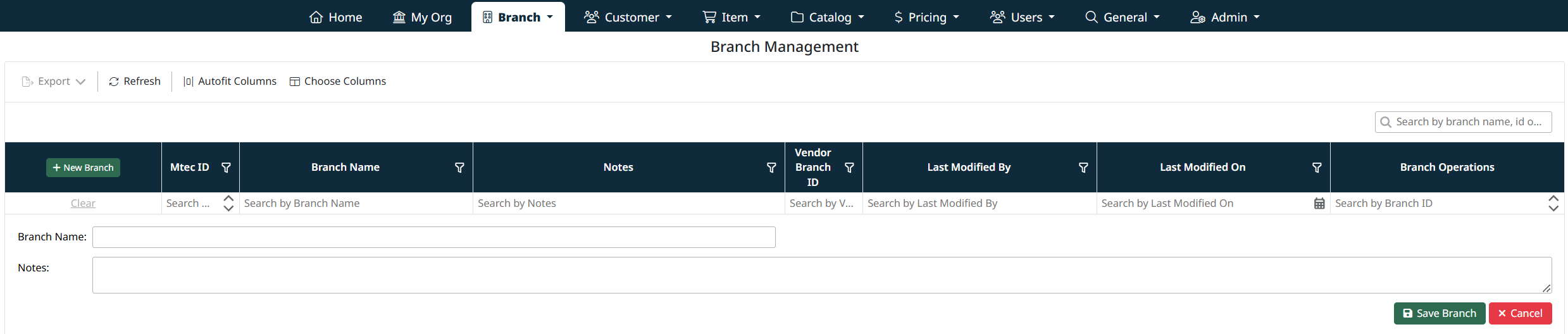The width and height of the screenshot is (1568, 334).
Task: Click the New Branch button
Action: [83, 168]
